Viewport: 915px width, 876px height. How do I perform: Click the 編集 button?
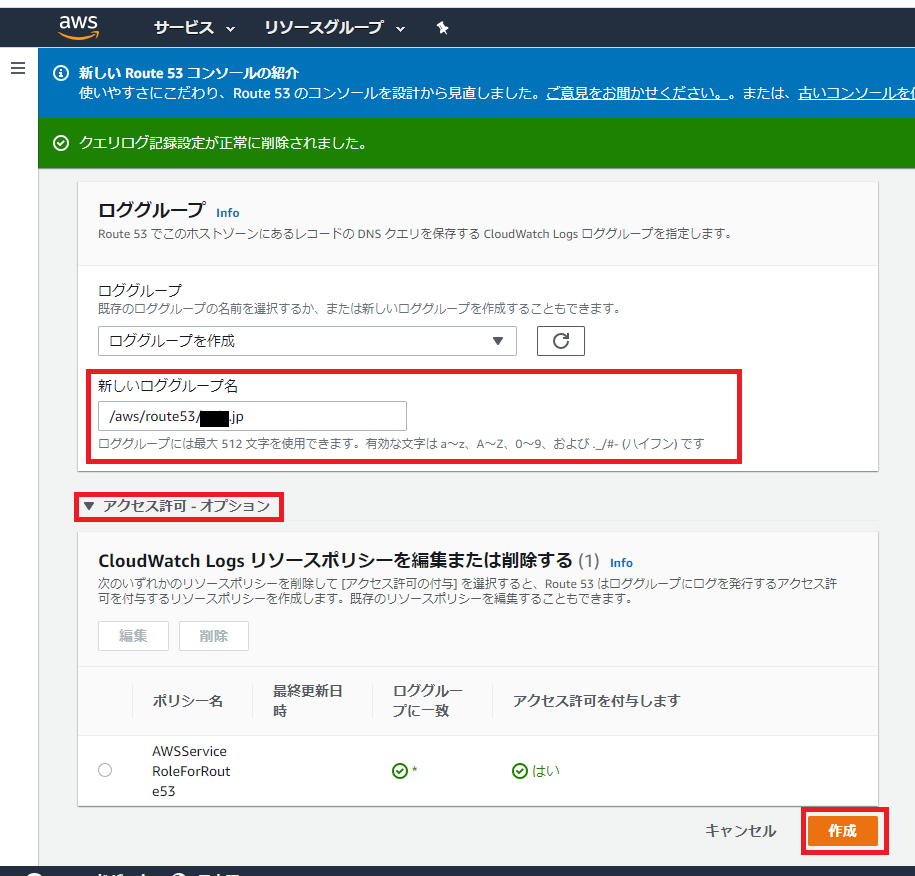[133, 635]
